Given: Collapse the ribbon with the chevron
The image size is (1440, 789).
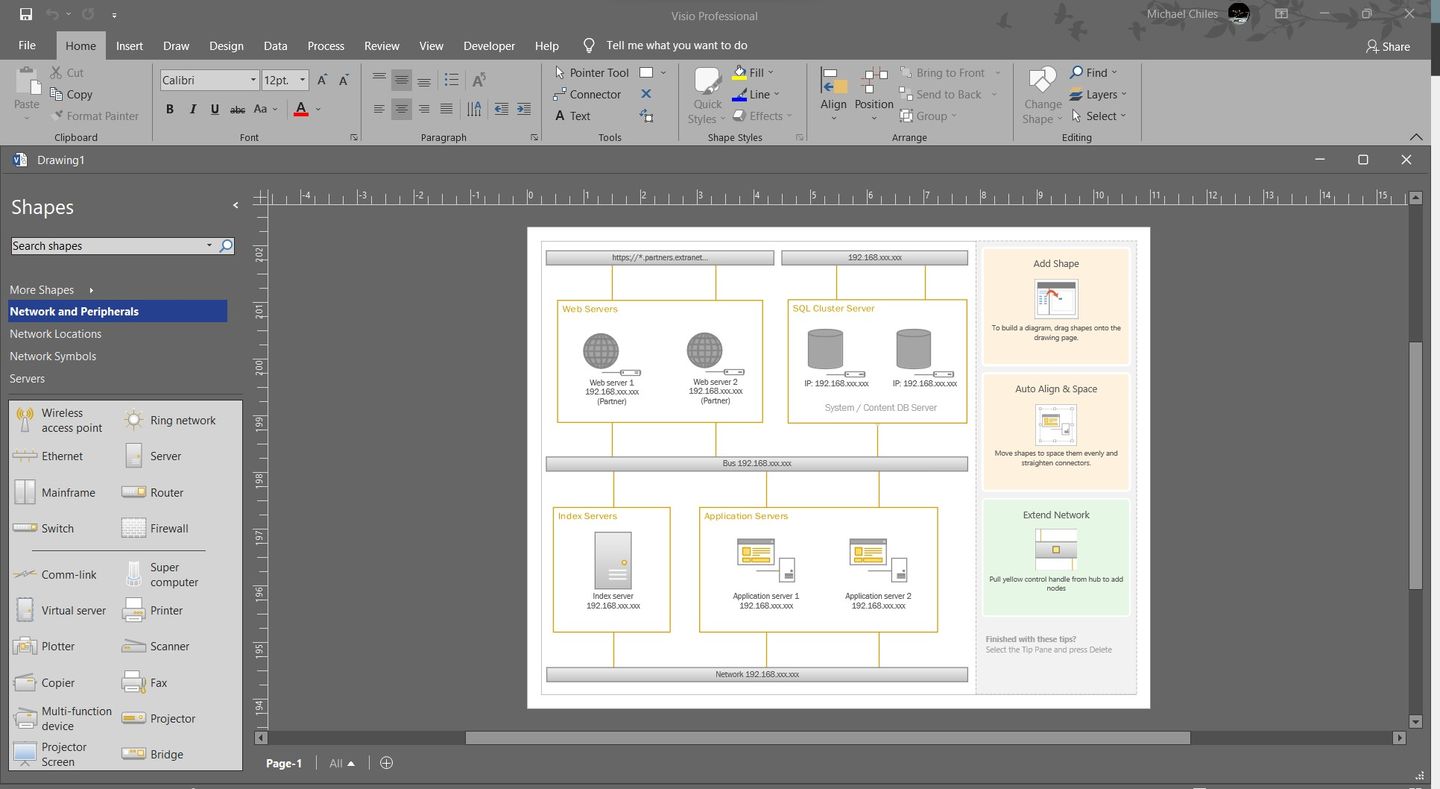Looking at the screenshot, I should coord(1416,137).
